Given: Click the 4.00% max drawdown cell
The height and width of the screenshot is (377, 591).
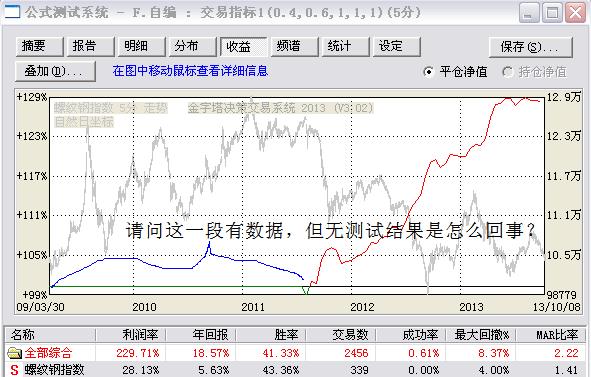Looking at the screenshot, I should click(x=493, y=370).
